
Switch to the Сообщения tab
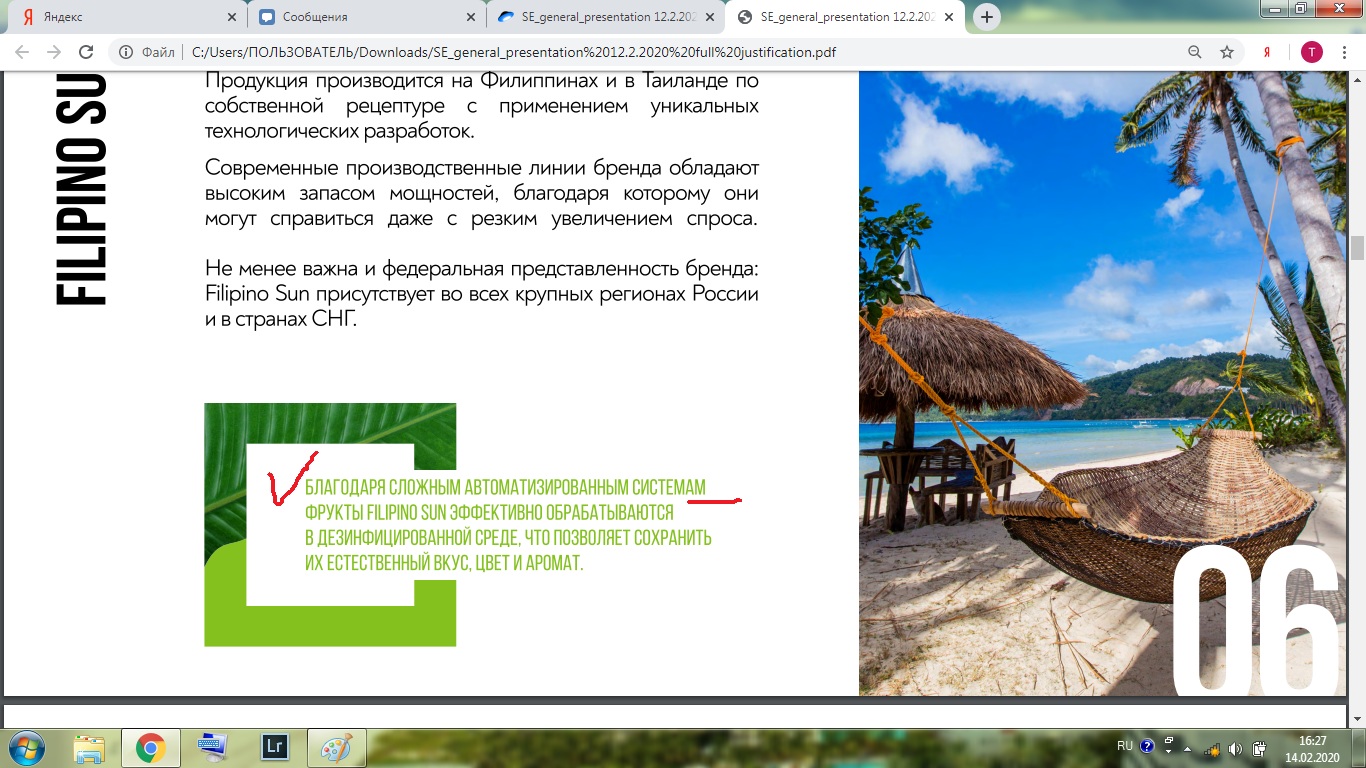365,17
